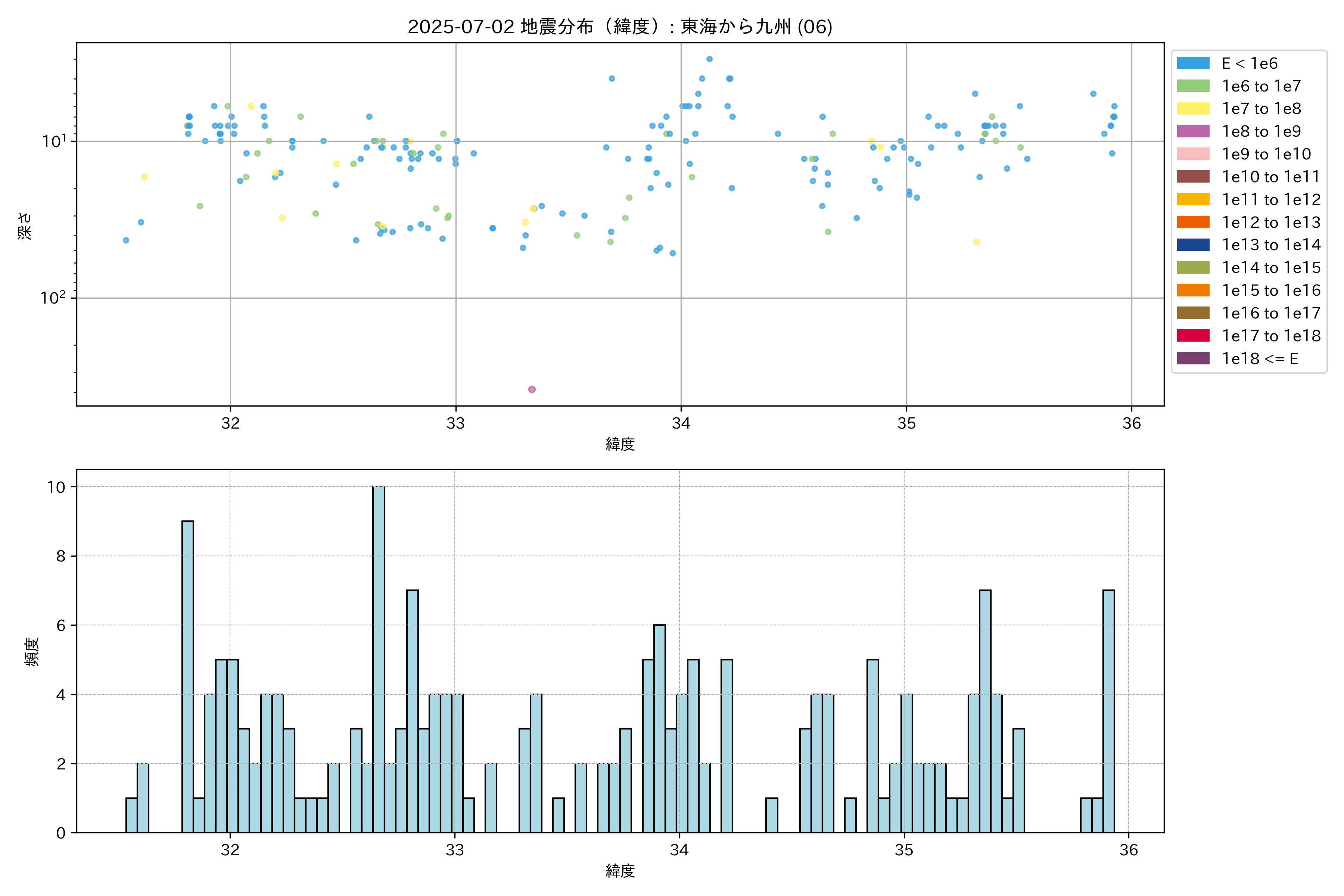Click the navy 1e13 to 1e14 swatch

[1192, 245]
